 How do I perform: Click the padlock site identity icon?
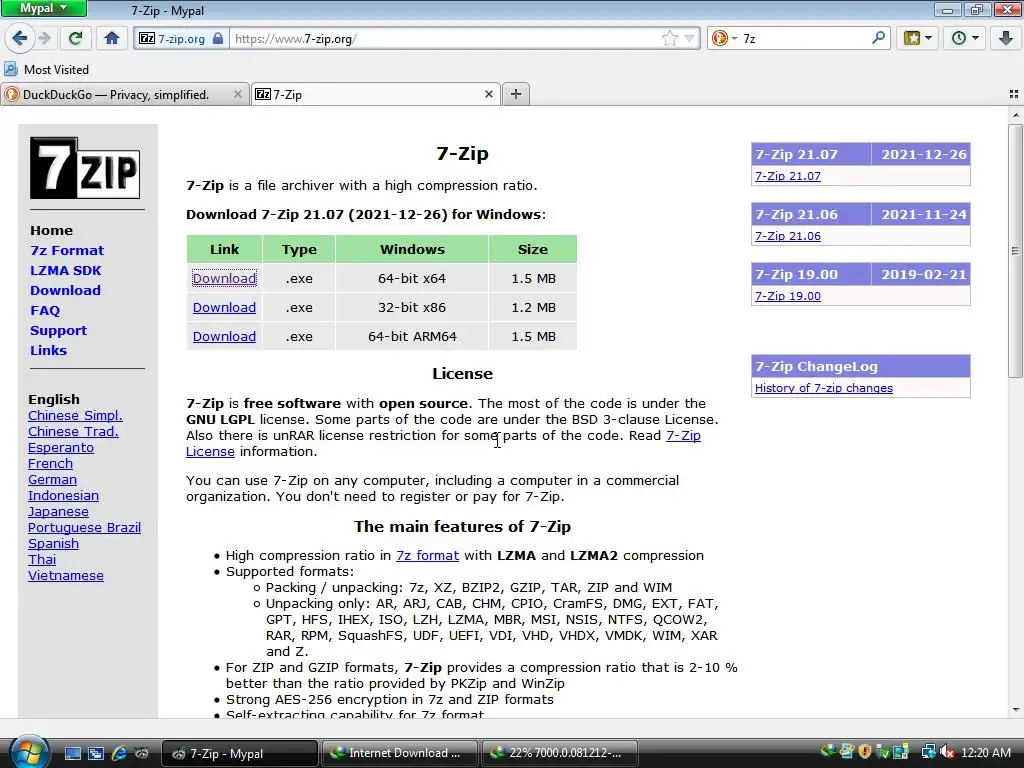(x=218, y=39)
